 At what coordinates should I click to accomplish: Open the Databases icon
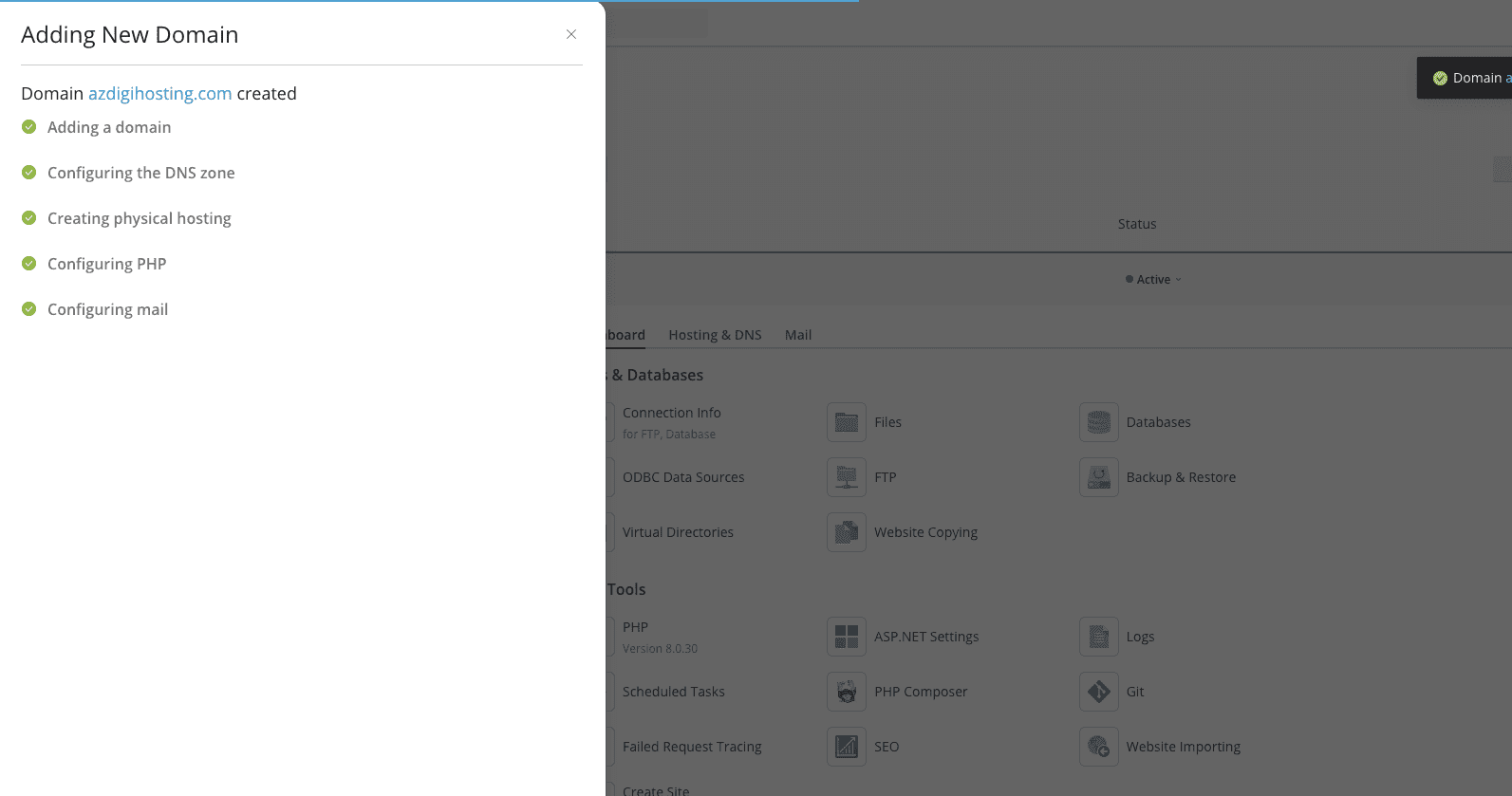(x=1098, y=422)
